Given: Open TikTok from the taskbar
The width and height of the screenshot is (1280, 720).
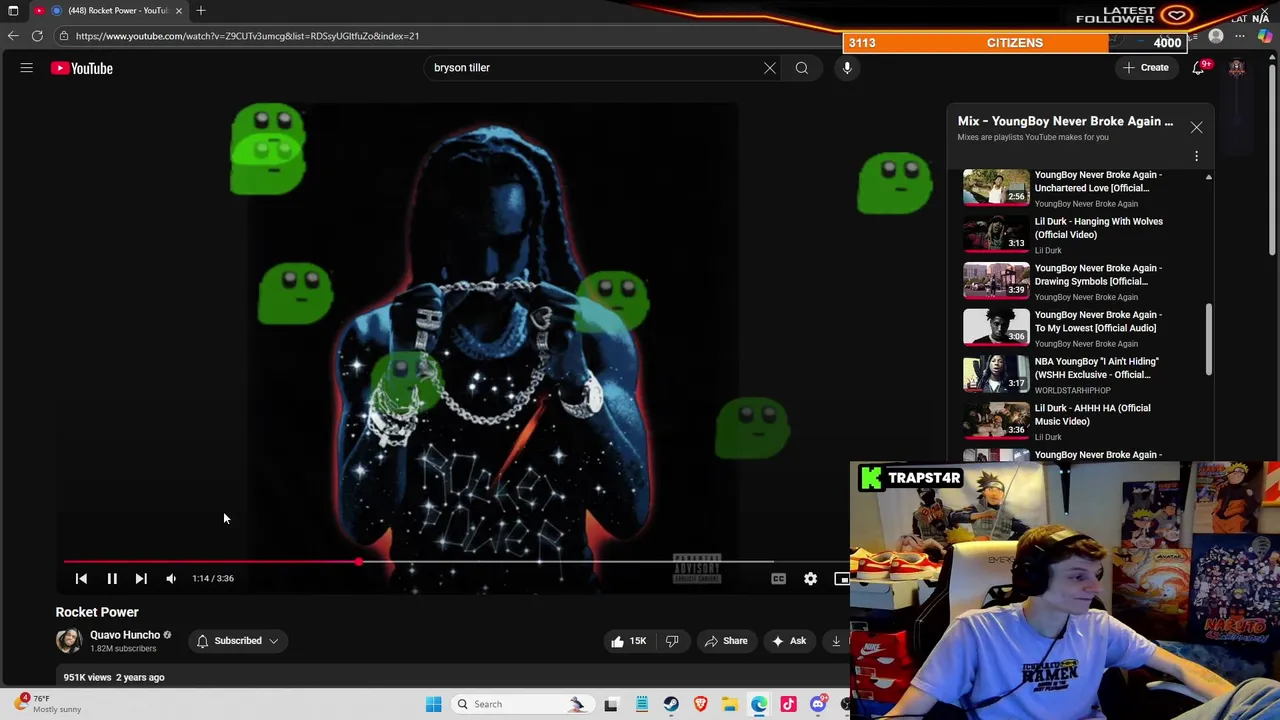Looking at the screenshot, I should tap(788, 704).
